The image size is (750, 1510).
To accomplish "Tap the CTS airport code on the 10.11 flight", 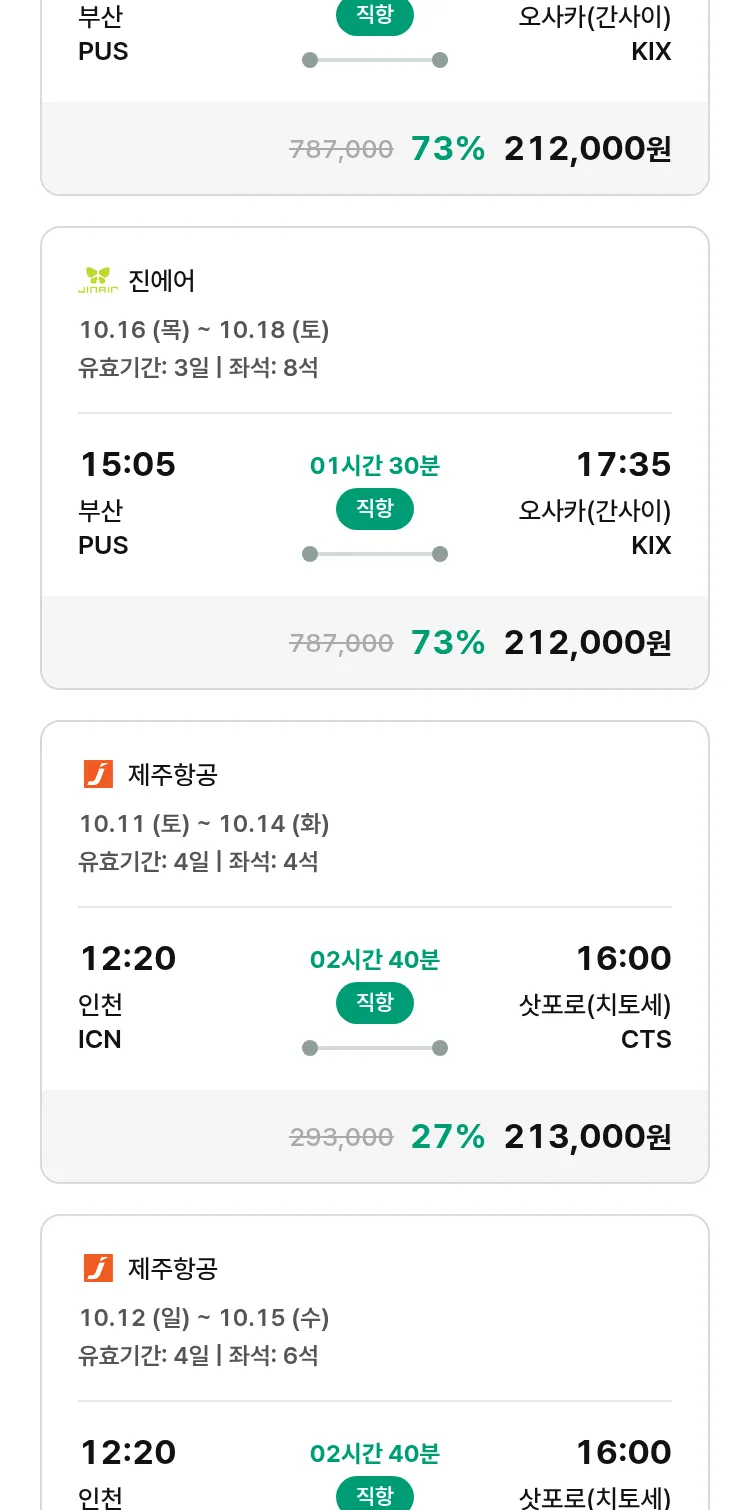I will pyautogui.click(x=646, y=1040).
